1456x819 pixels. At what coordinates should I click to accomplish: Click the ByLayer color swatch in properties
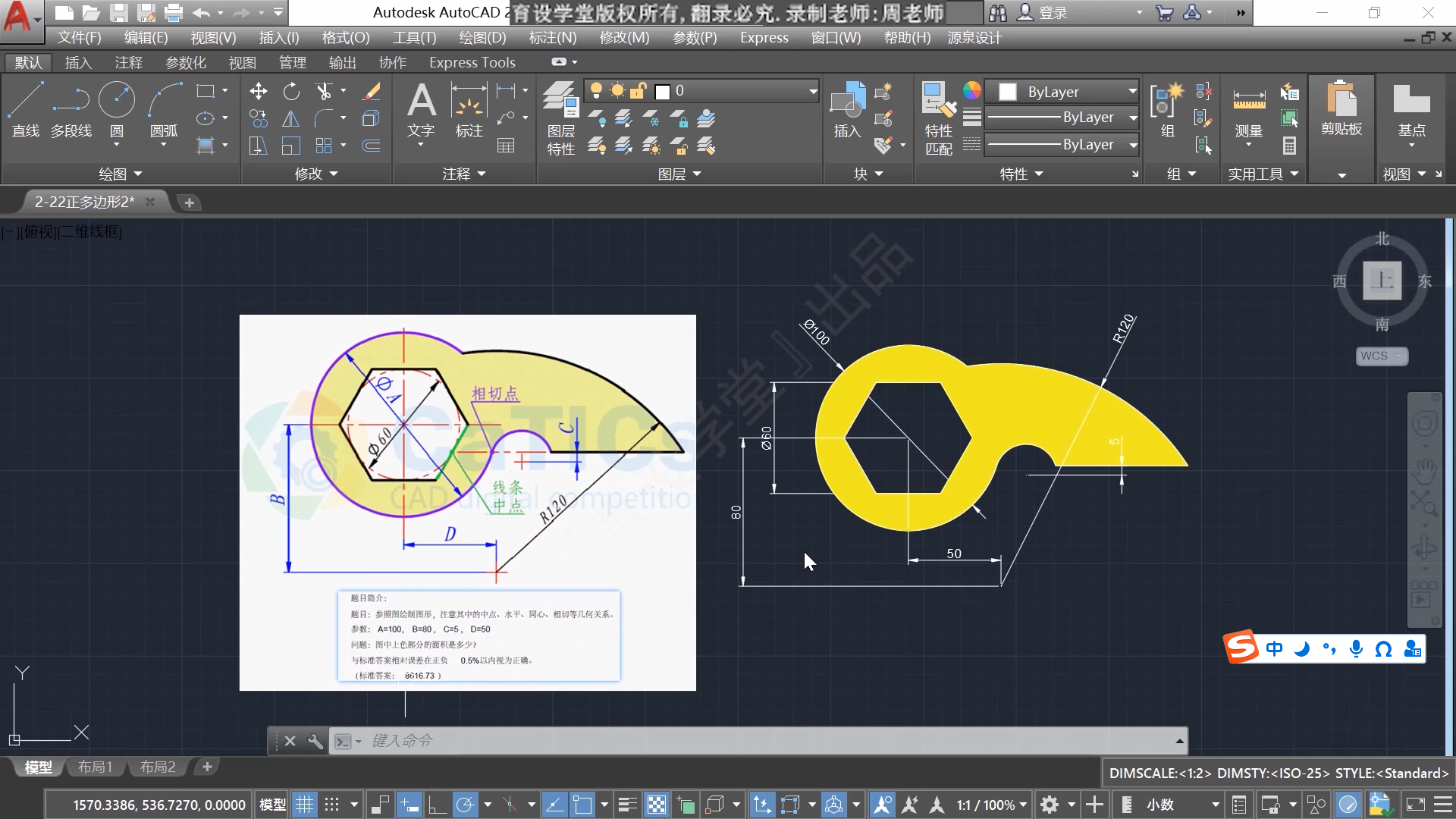point(1008,92)
